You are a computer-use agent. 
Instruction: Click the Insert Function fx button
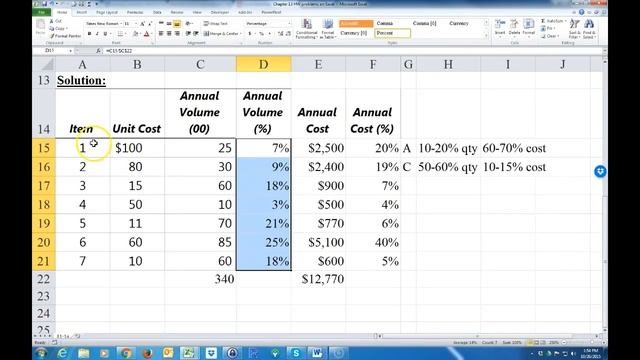(x=98, y=51)
